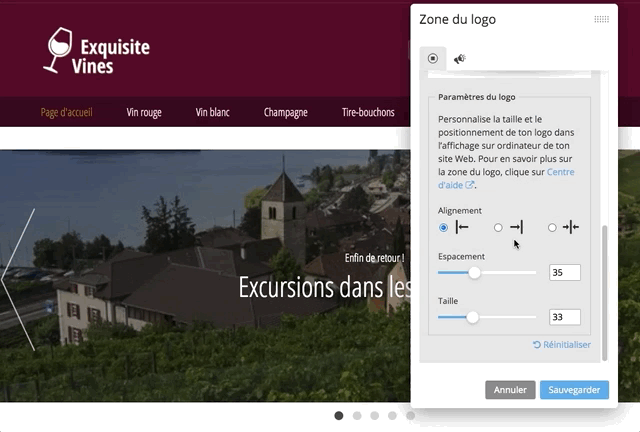Click the align-left arrow icon
Screen dimensions: 640x432
462,227
